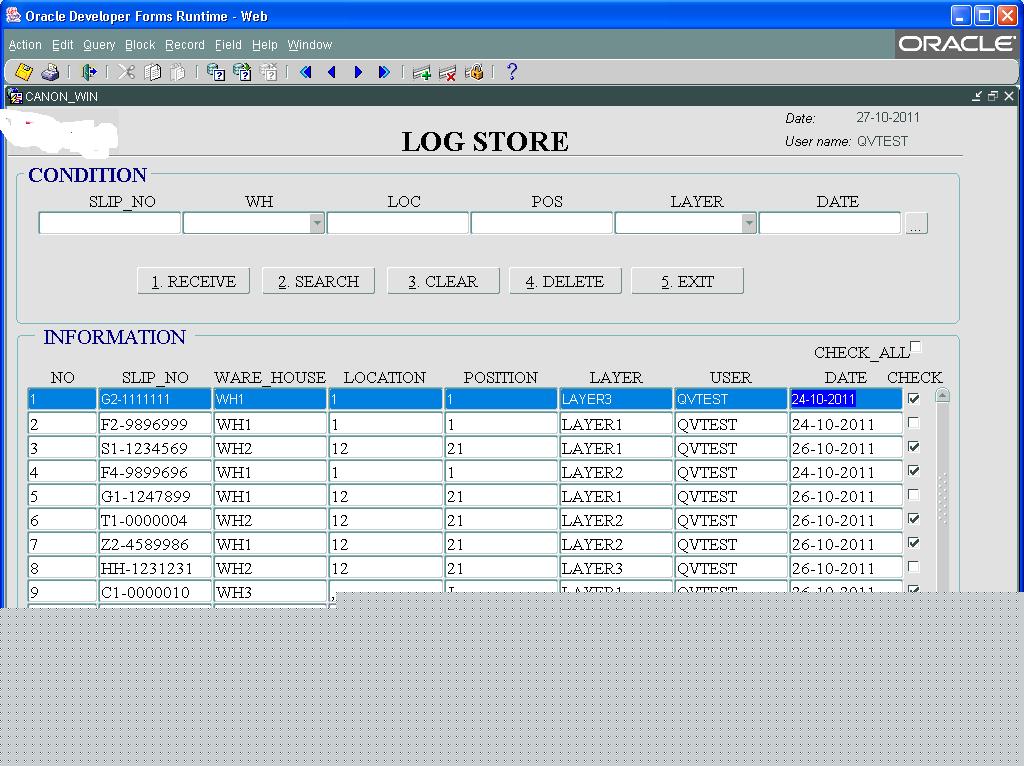Click the Exit form toolbar icon

click(89, 72)
